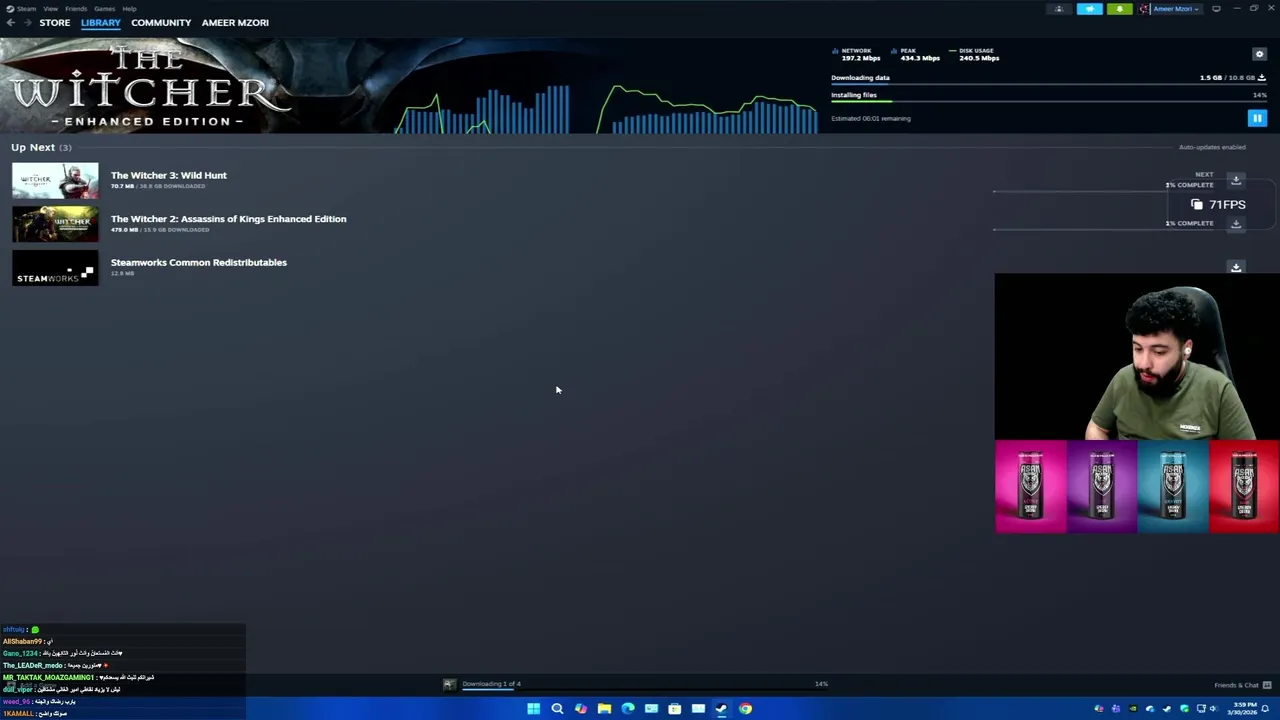This screenshot has width=1280, height=720.
Task: Click the PEAK 434.3 Mbps stat
Action: [x=916, y=54]
